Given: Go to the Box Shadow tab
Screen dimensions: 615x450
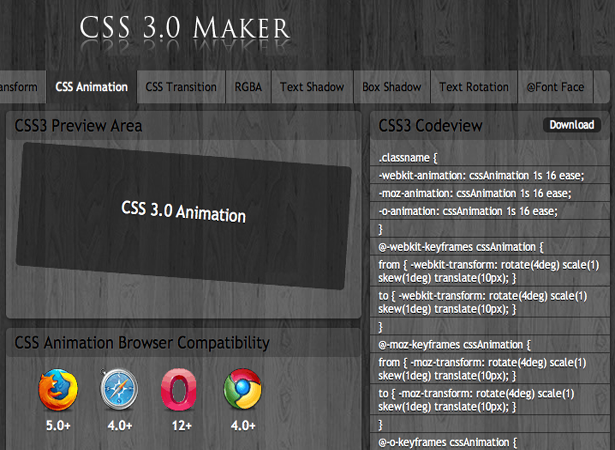Looking at the screenshot, I should tap(392, 87).
